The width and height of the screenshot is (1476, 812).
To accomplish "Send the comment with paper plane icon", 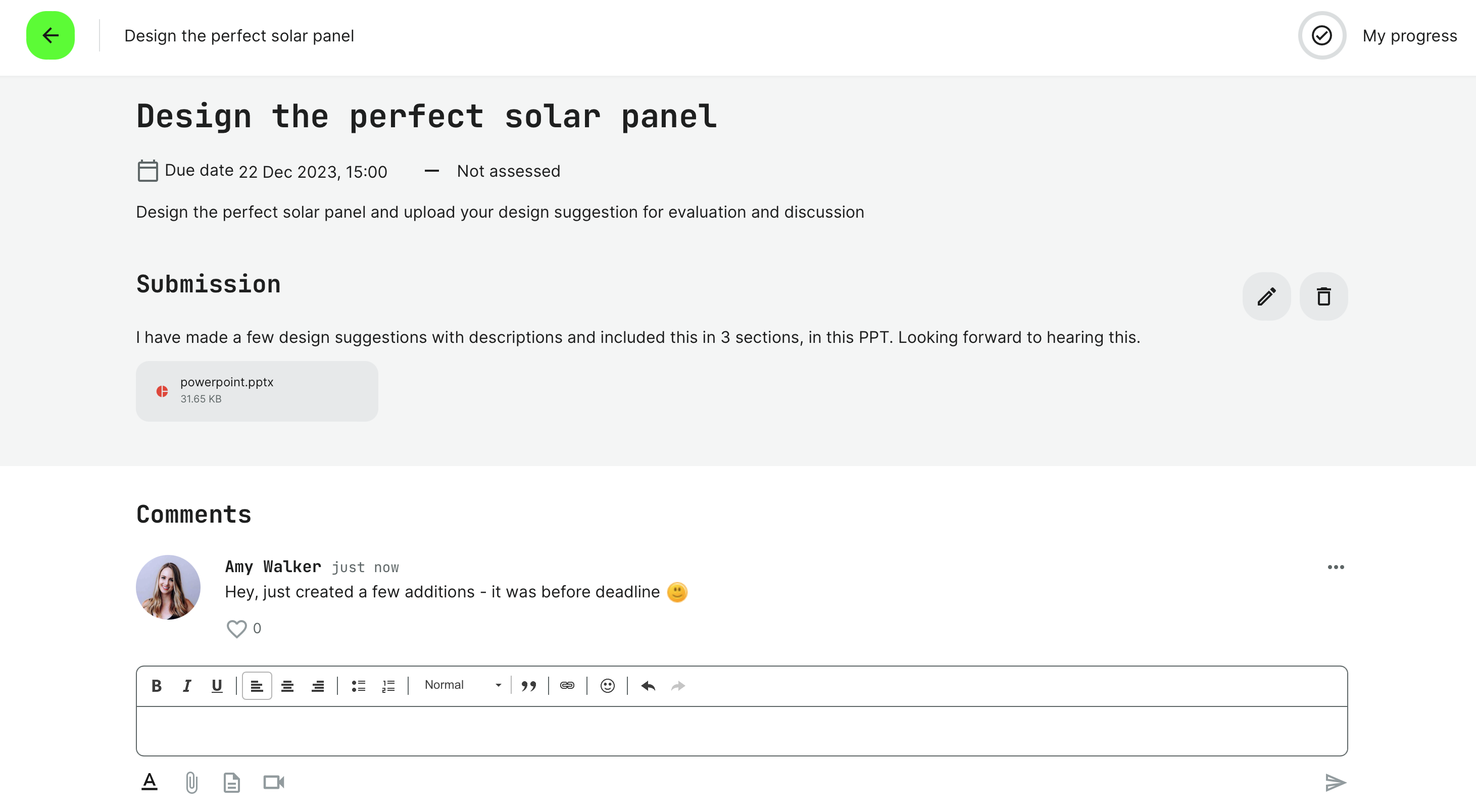I will [x=1335, y=782].
